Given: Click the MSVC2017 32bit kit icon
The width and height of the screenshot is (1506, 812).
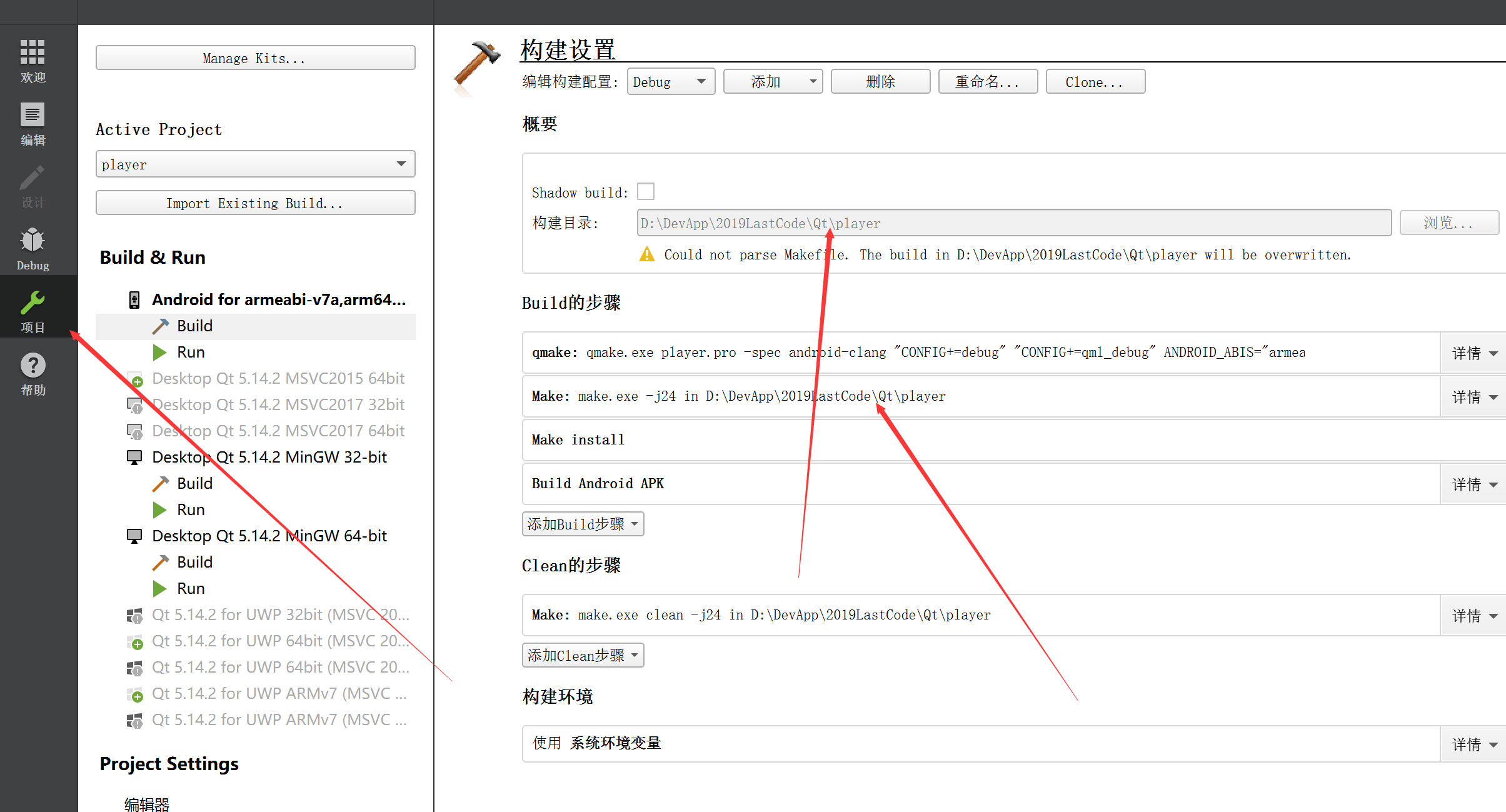Looking at the screenshot, I should pyautogui.click(x=135, y=405).
